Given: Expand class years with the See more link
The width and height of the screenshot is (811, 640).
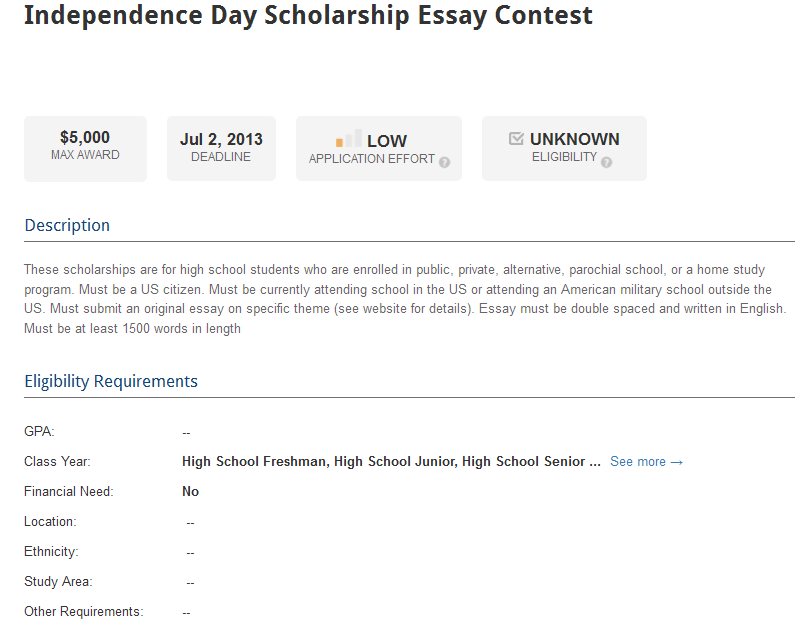Looking at the screenshot, I should 647,462.
